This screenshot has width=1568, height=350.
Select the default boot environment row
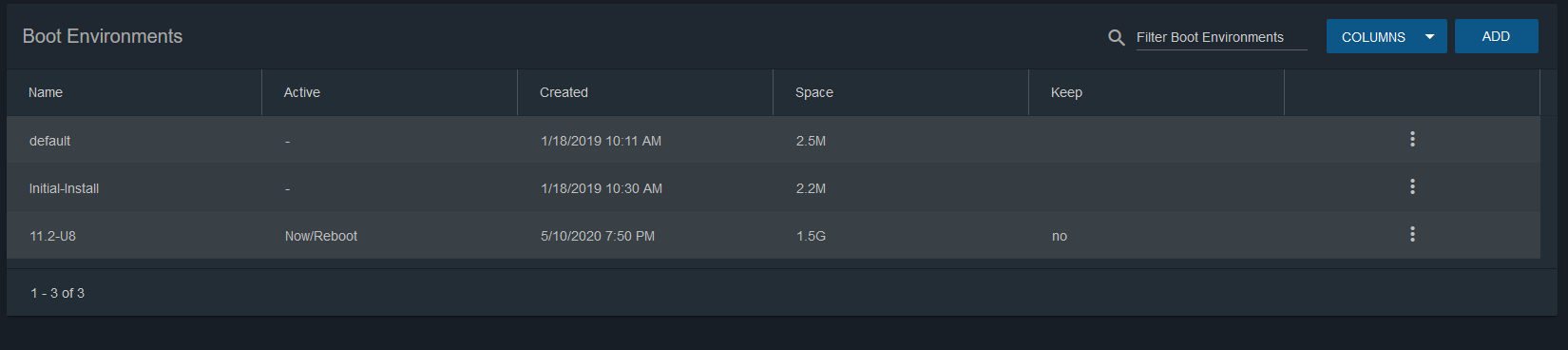(x=774, y=140)
